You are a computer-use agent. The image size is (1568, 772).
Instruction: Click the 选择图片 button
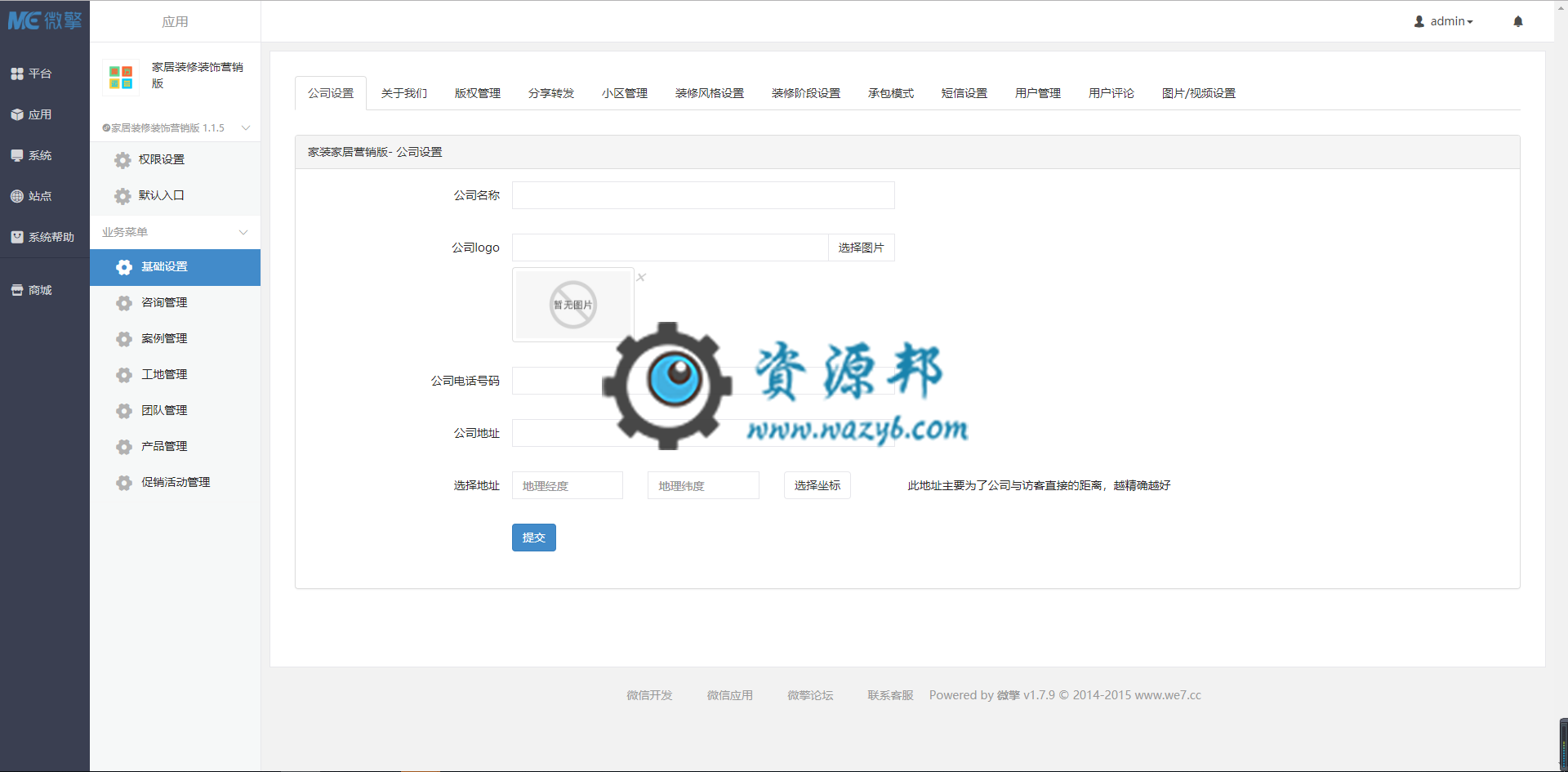point(862,248)
